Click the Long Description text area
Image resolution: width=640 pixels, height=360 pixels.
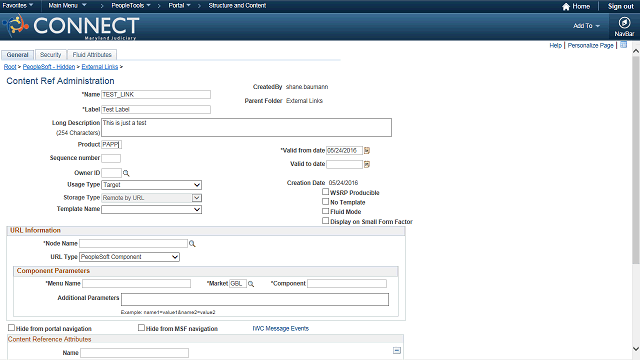tap(246, 128)
